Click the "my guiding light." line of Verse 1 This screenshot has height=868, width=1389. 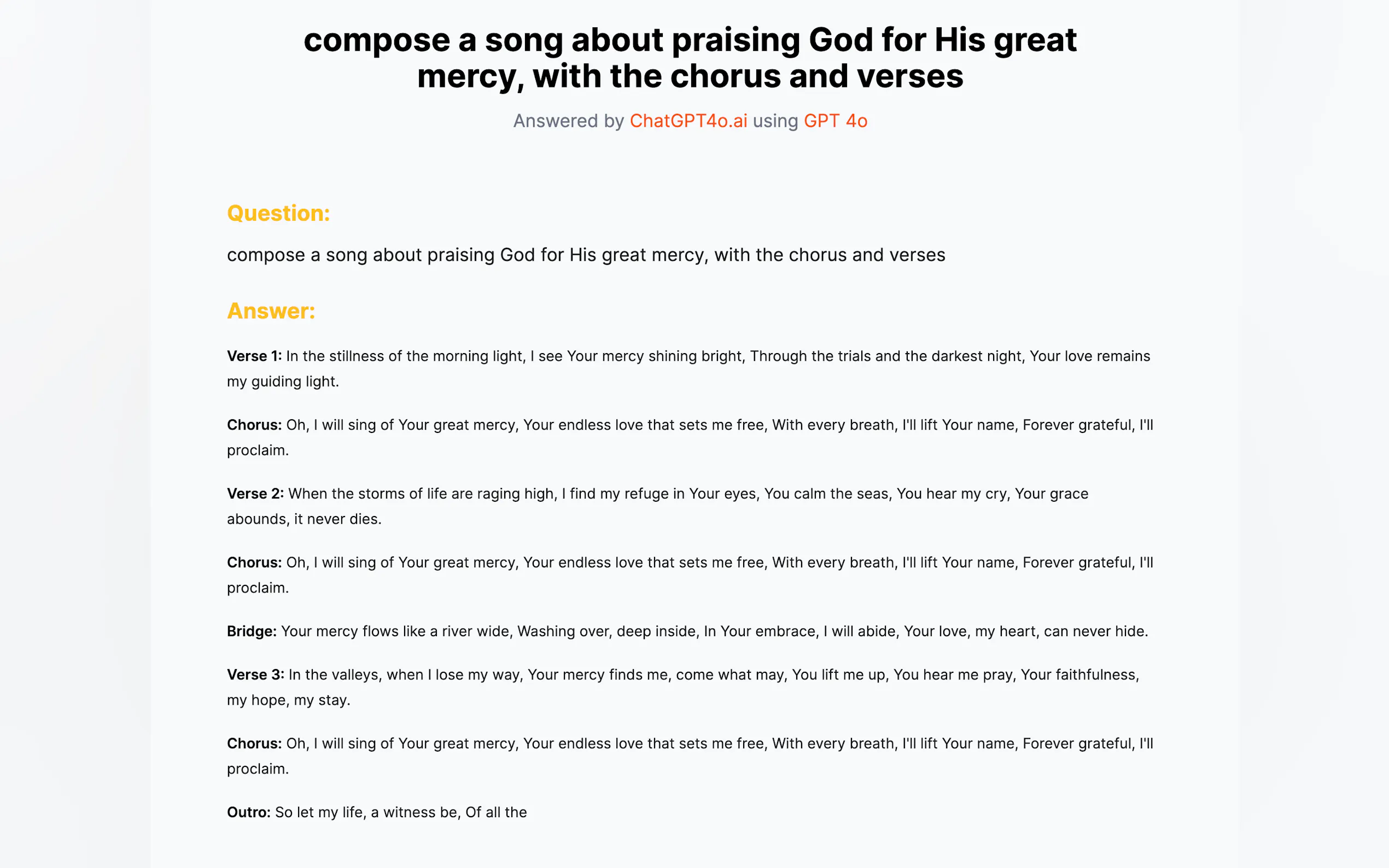pos(283,382)
